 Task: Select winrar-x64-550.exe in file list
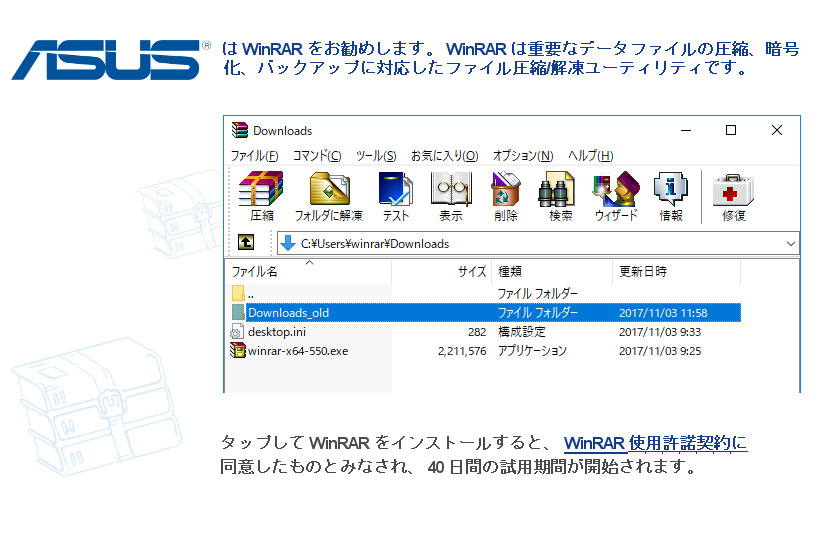298,351
